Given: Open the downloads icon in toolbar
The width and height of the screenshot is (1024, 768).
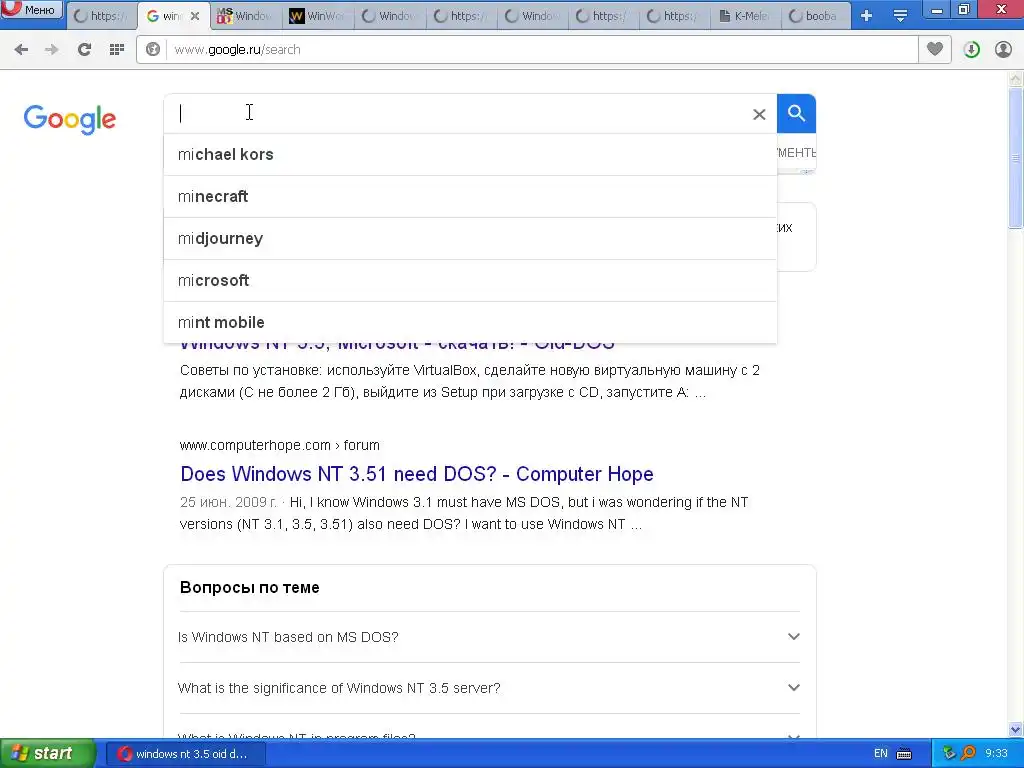Looking at the screenshot, I should [972, 50].
